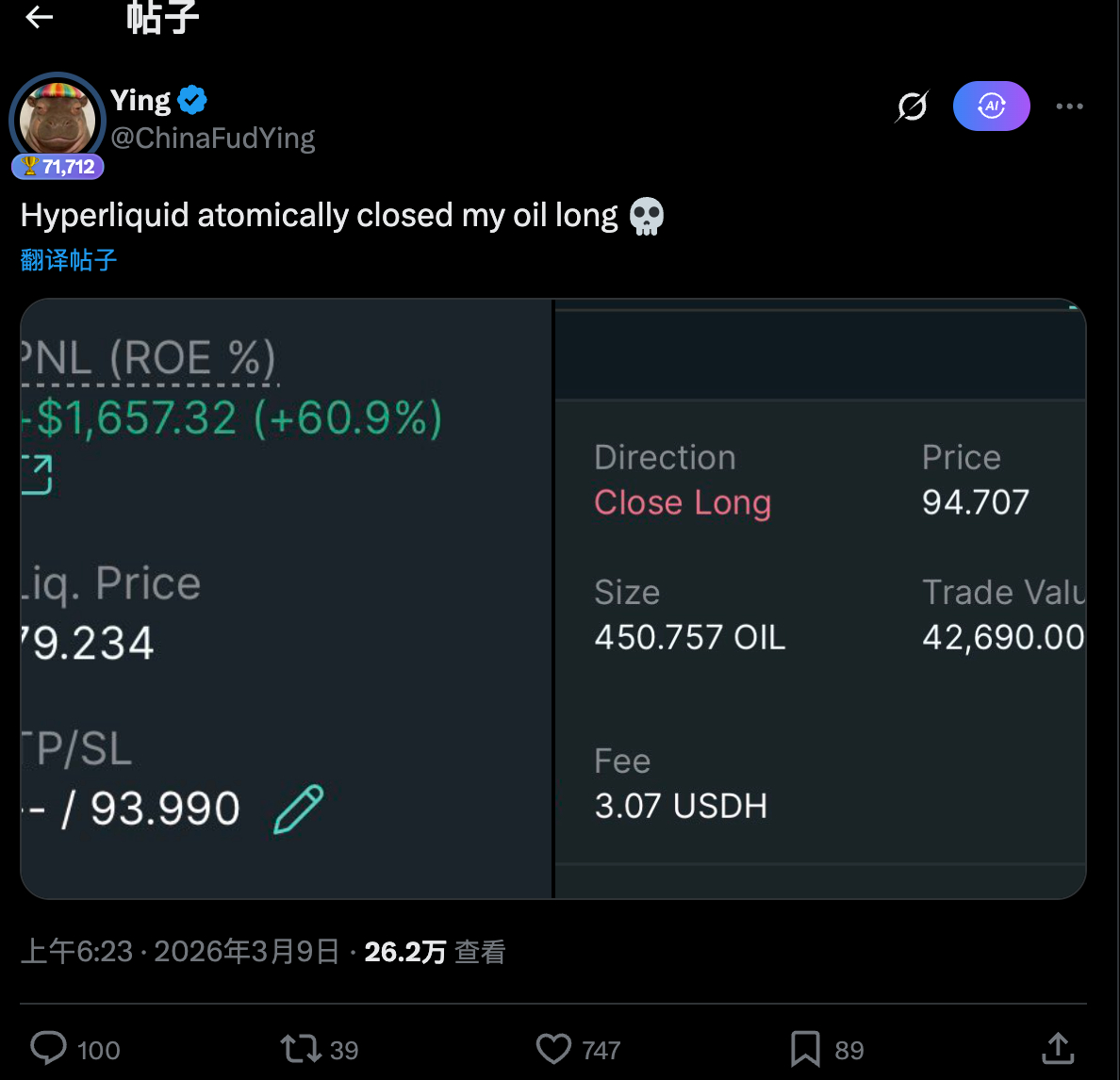Open the three-dot more options menu
Viewport: 1120px width, 1080px height.
click(x=1069, y=106)
